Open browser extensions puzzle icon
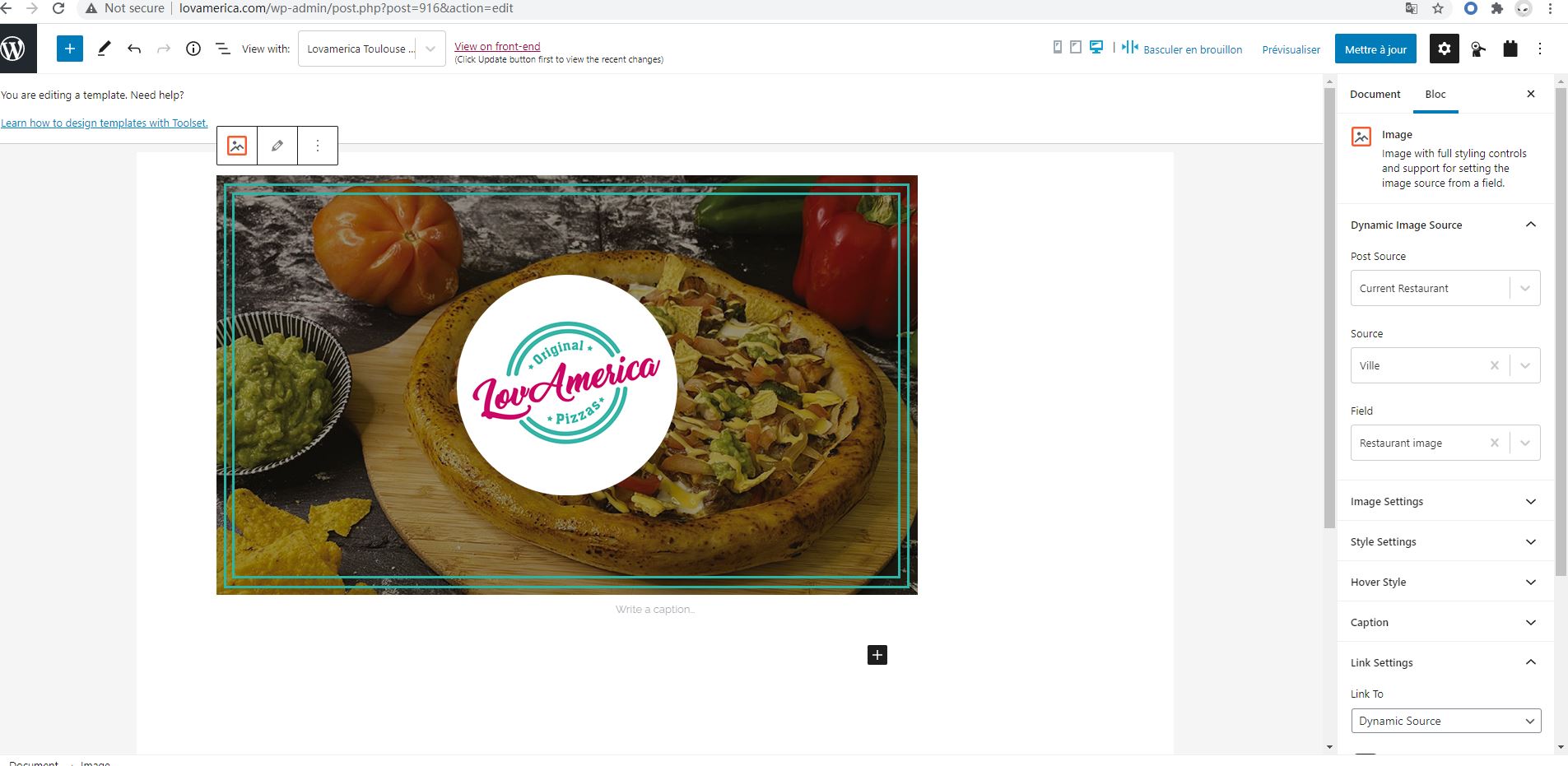This screenshot has height=766, width=1568. point(1497,8)
